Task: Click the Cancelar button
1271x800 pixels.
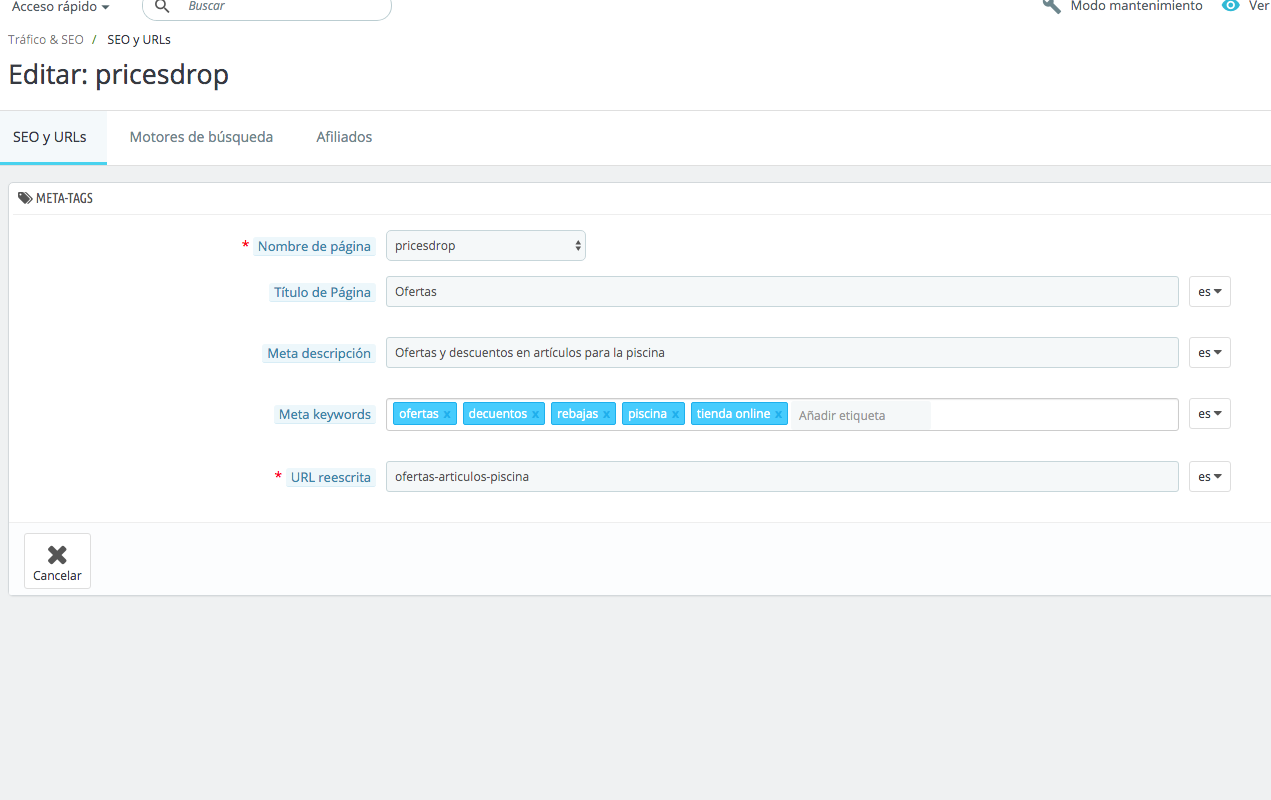Action: 57,561
